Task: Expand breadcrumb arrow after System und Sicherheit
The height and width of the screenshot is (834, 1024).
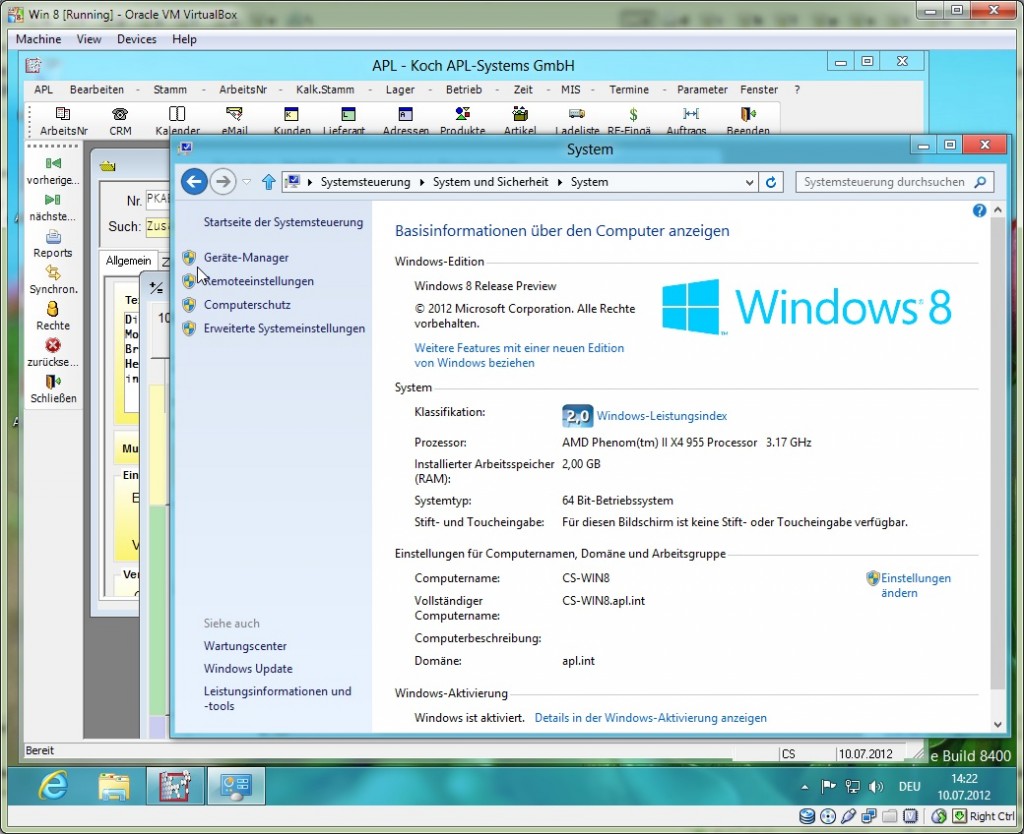Action: tap(560, 182)
